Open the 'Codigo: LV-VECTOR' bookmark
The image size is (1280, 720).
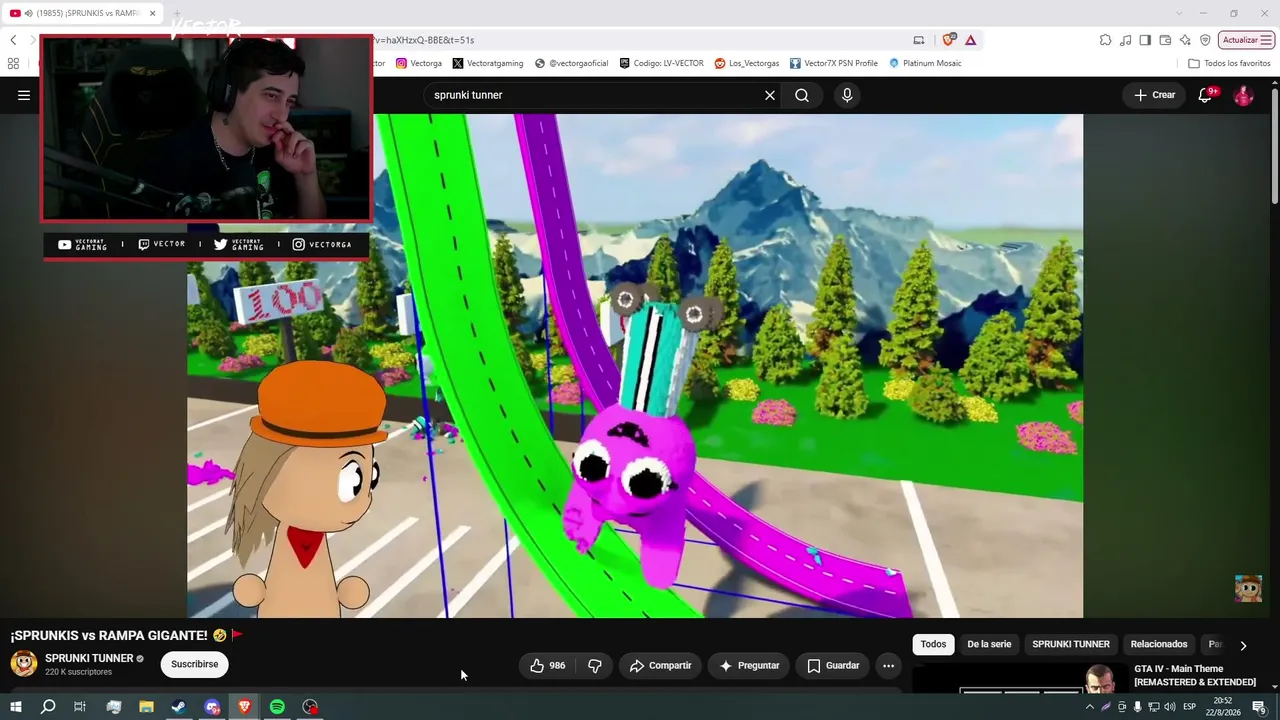[661, 63]
